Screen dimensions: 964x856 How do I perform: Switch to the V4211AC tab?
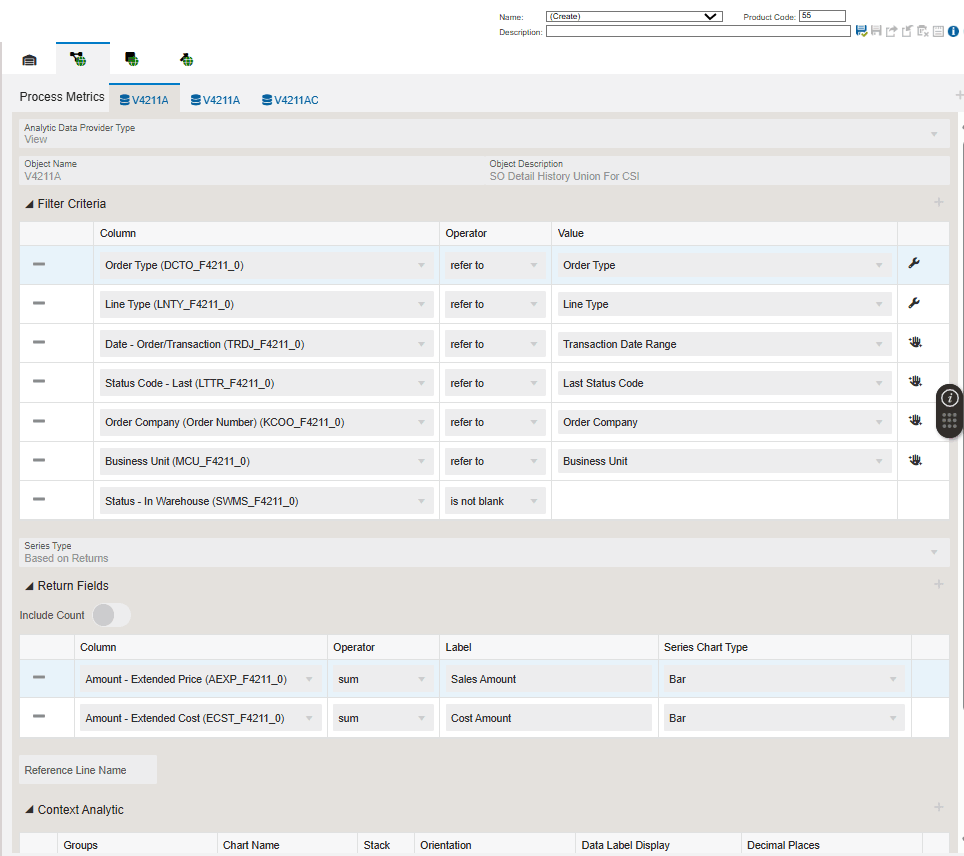(x=290, y=100)
